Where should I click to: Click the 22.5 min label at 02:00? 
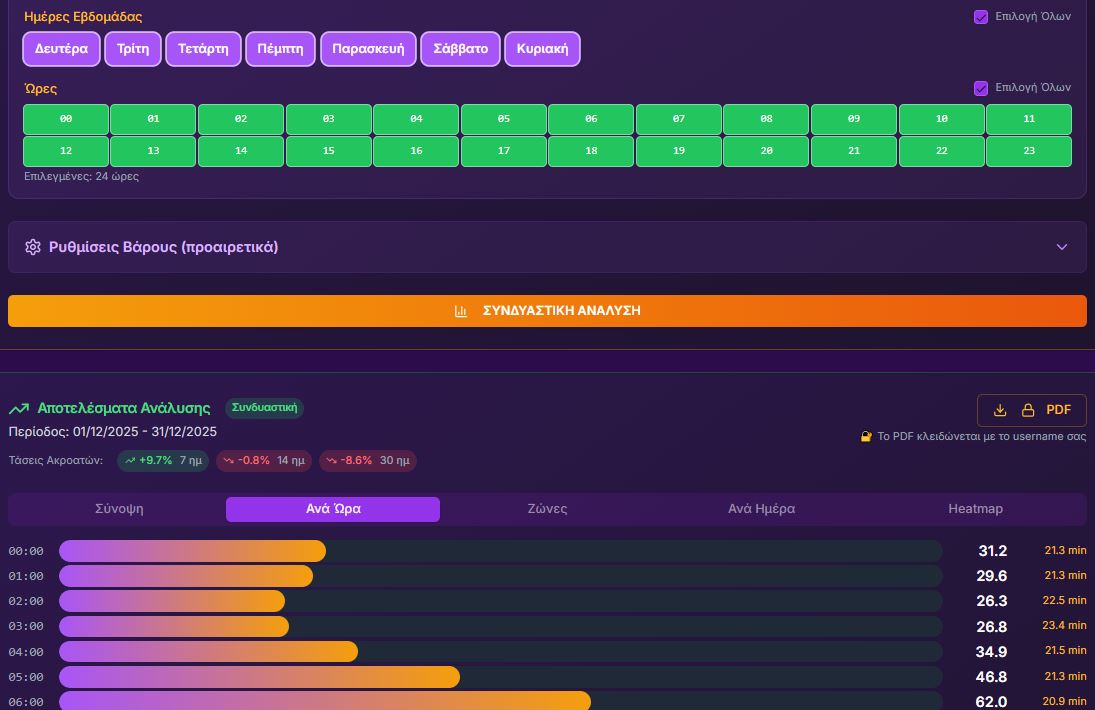coord(1064,600)
